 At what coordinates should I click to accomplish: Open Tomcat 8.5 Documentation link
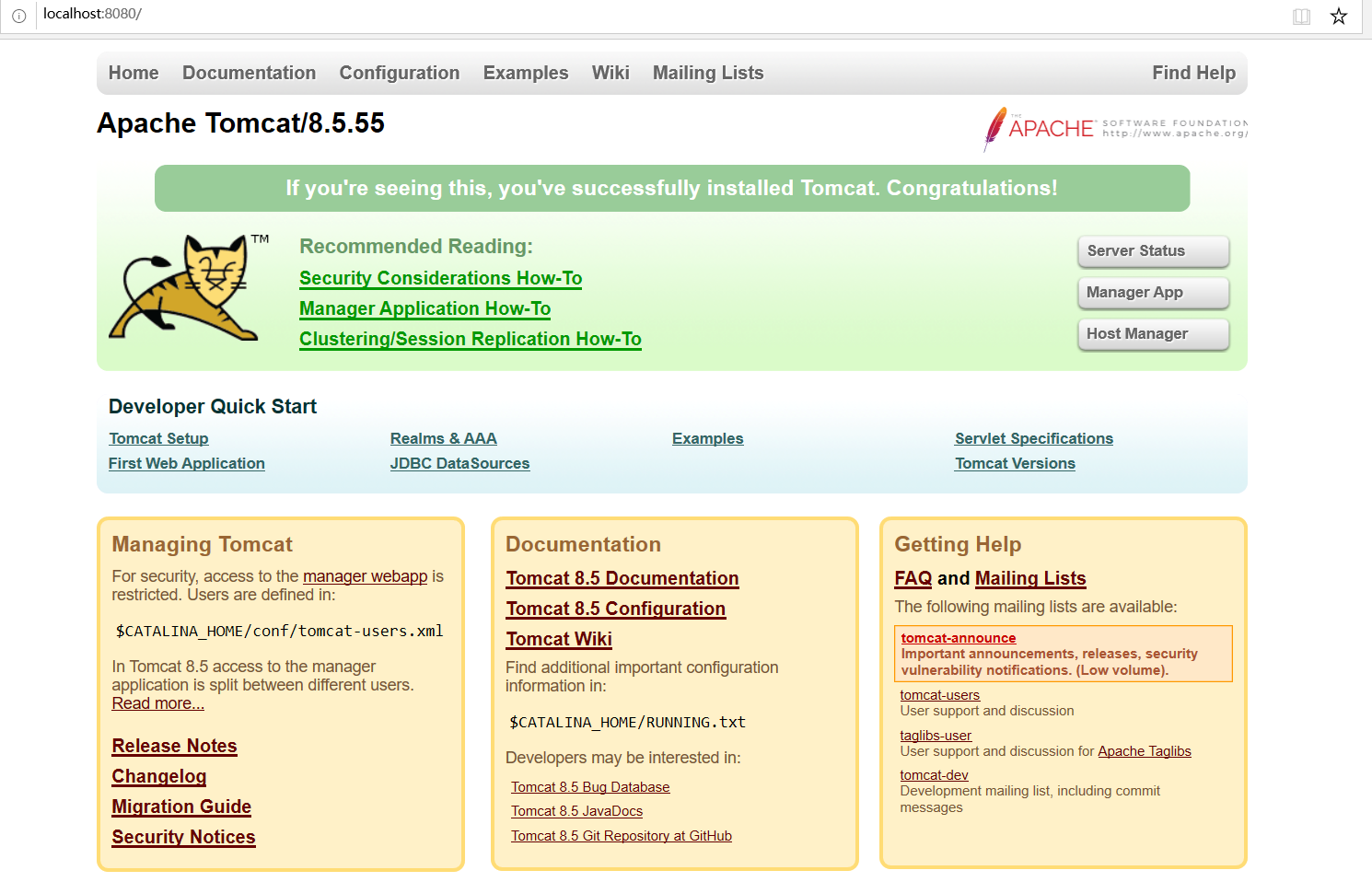622,578
